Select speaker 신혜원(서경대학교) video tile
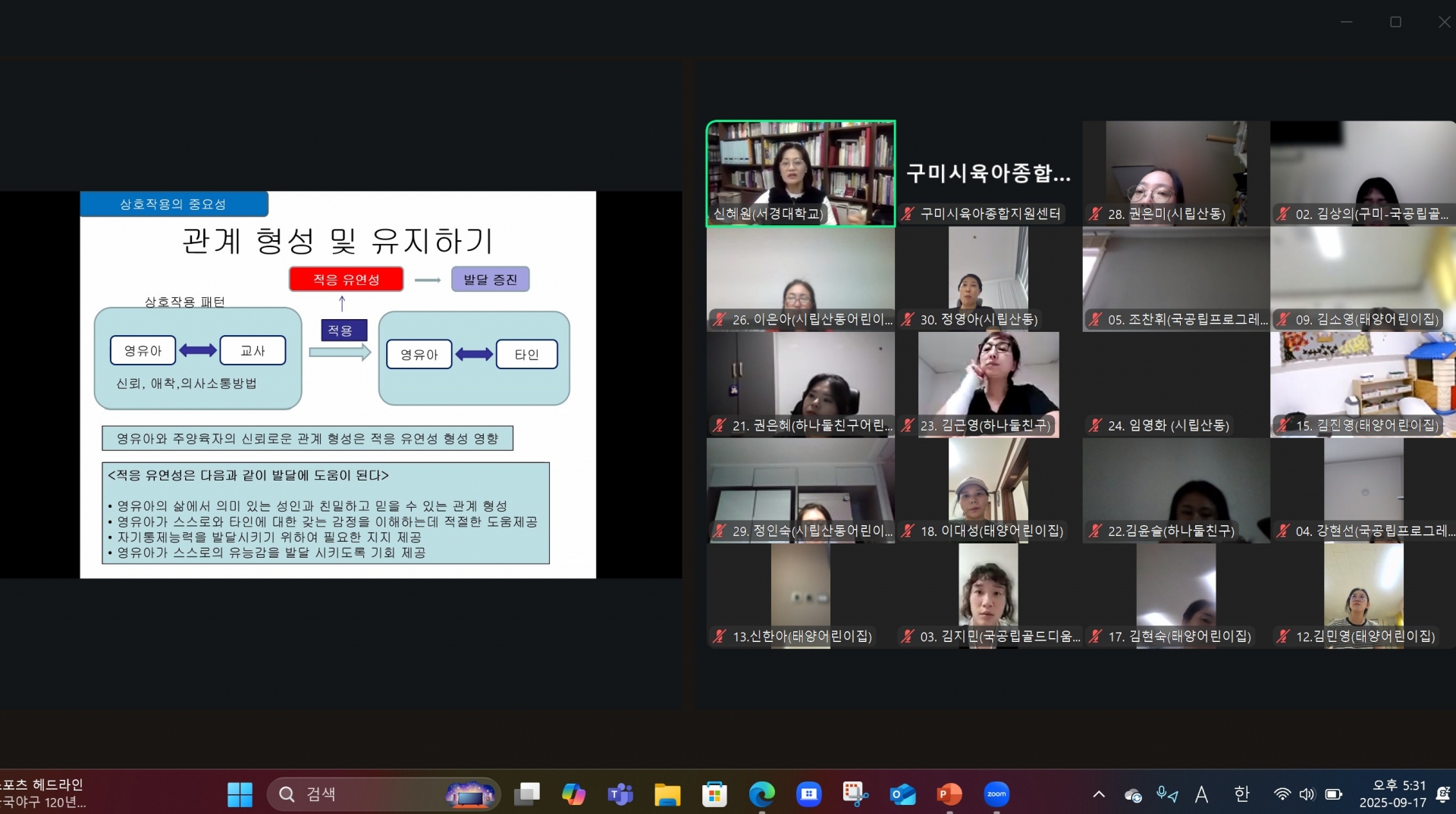The image size is (1456, 814). point(800,173)
